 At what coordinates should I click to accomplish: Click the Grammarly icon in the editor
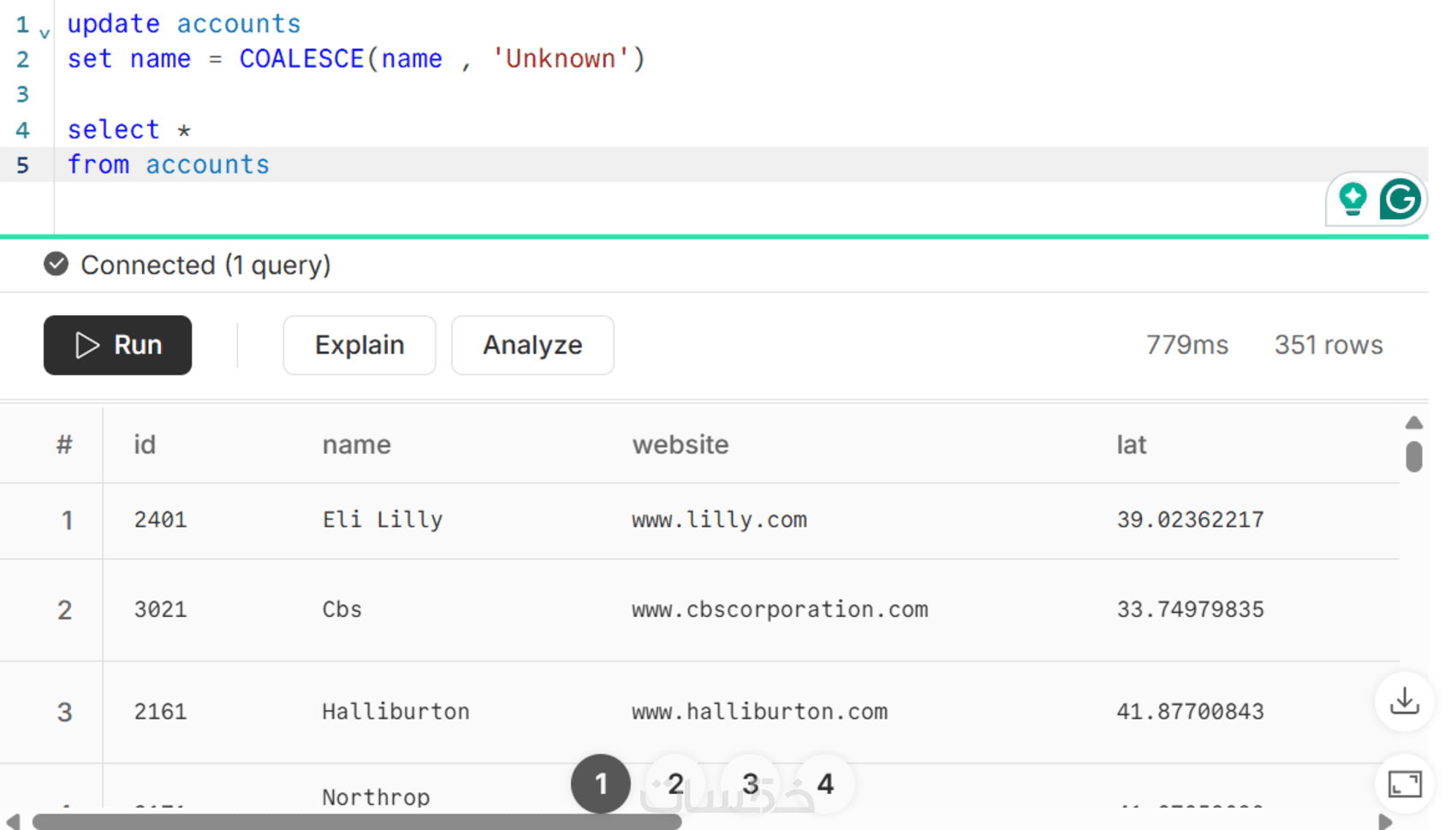coord(1400,199)
